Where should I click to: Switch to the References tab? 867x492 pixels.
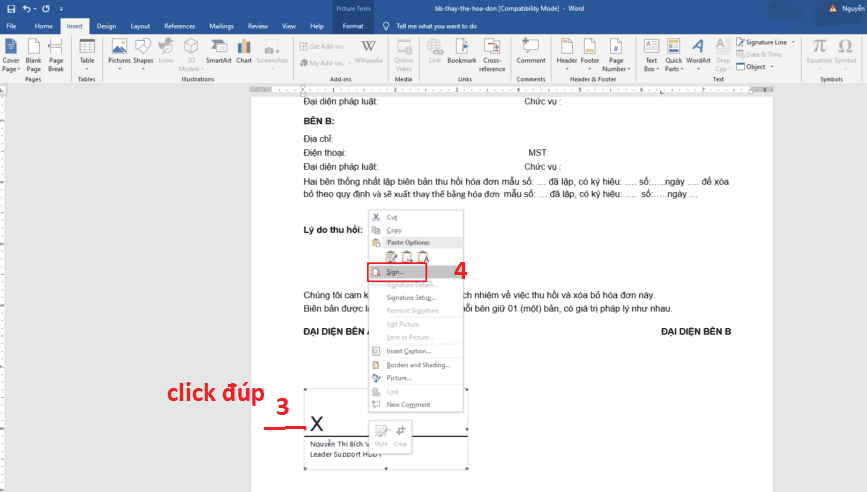coord(179,26)
